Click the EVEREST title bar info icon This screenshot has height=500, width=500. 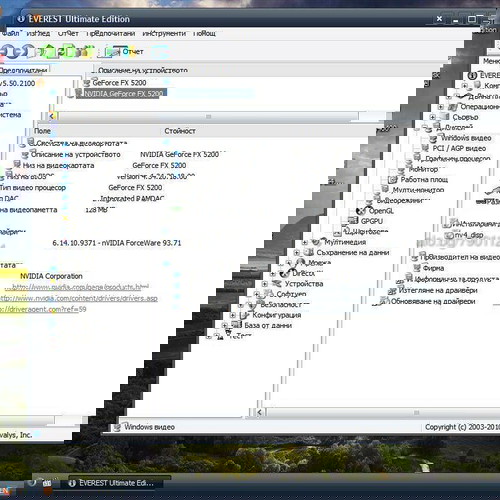pos(21,19)
